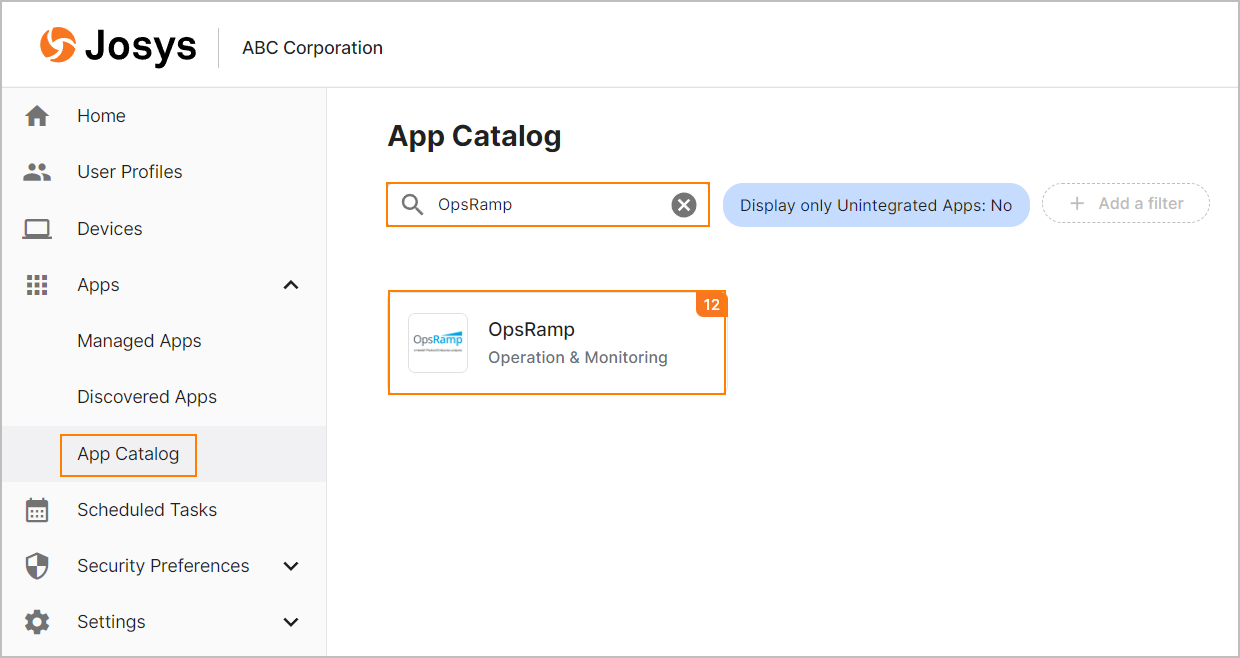Click the Devices laptop icon
Image resolution: width=1240 pixels, height=658 pixels.
click(37, 229)
